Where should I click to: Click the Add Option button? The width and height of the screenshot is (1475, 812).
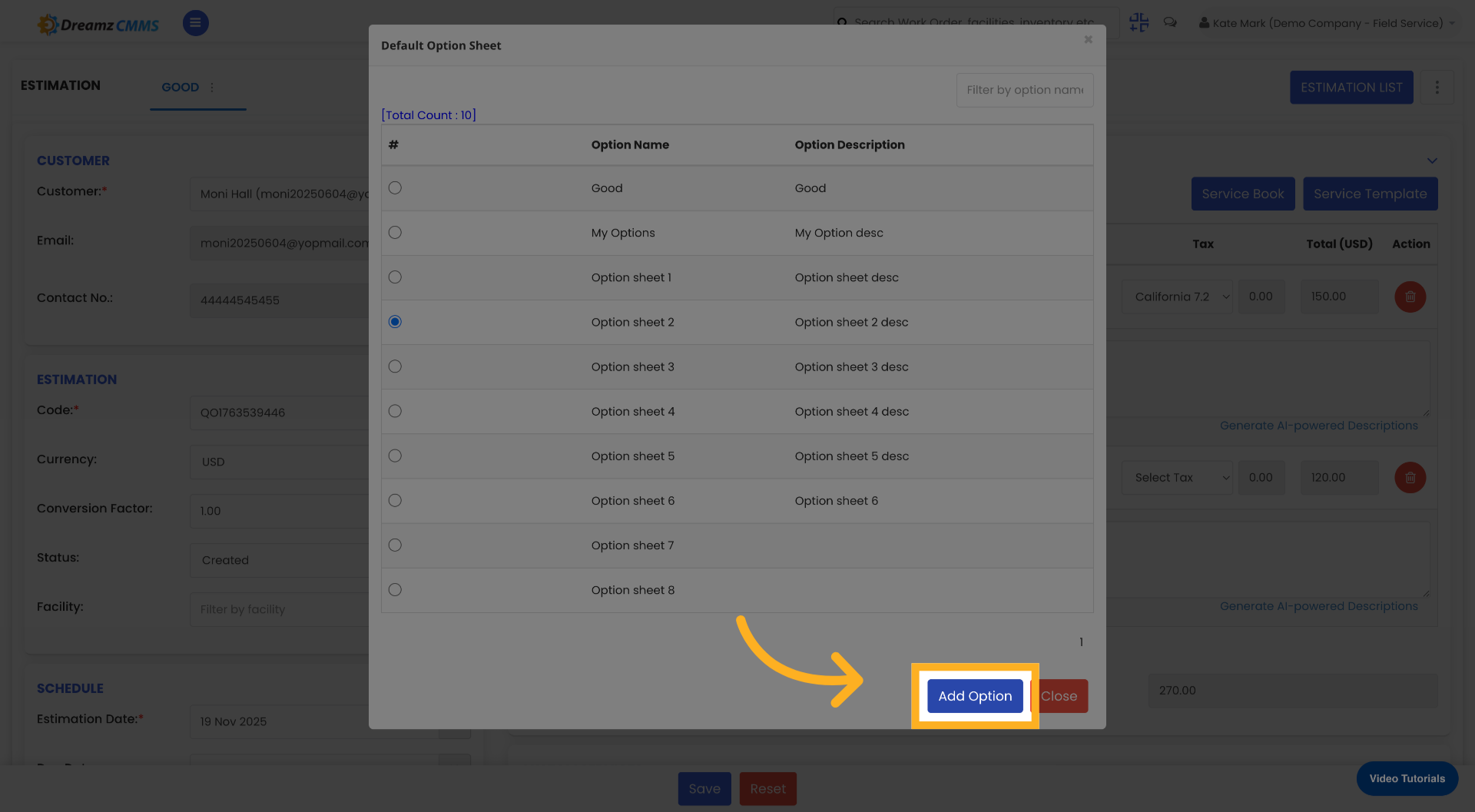coord(974,696)
